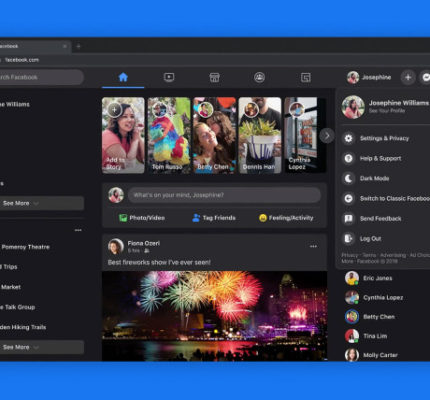
Task: Go to the Home feed tab
Action: coord(123,77)
